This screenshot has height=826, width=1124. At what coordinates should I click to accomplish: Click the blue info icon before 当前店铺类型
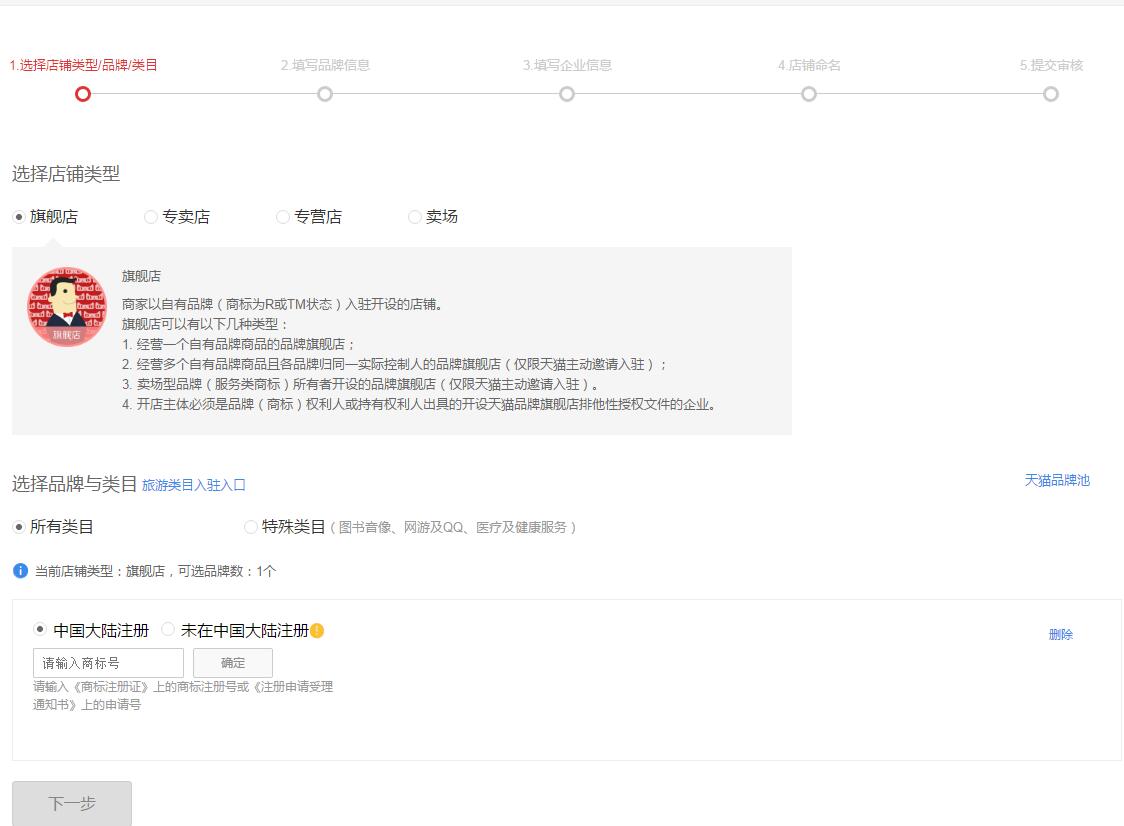20,571
